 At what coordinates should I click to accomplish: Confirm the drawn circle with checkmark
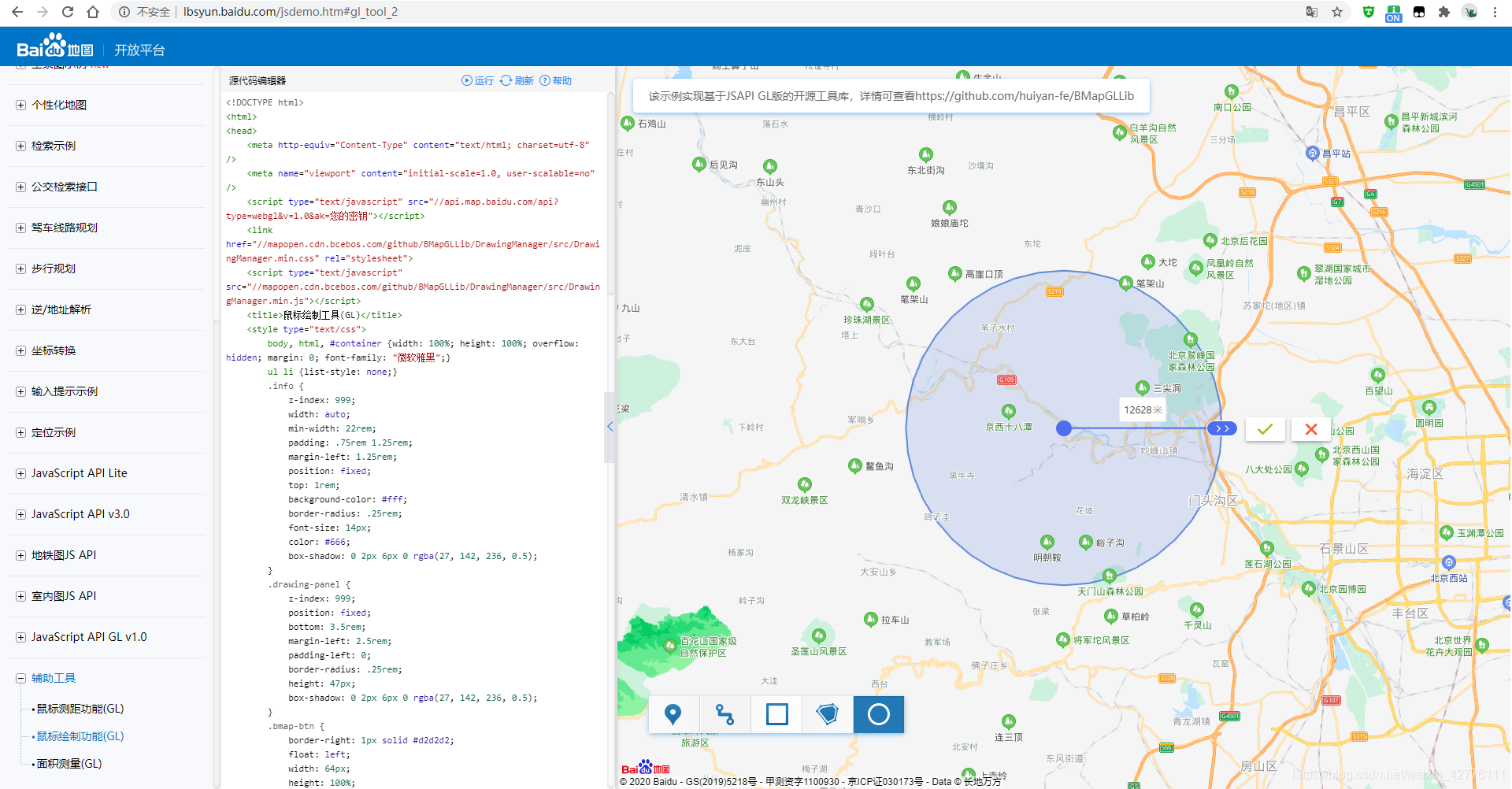click(1265, 429)
